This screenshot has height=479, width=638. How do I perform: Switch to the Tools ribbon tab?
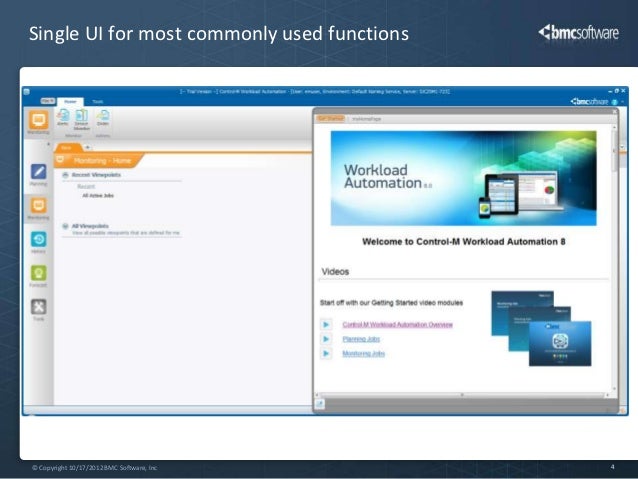point(98,101)
